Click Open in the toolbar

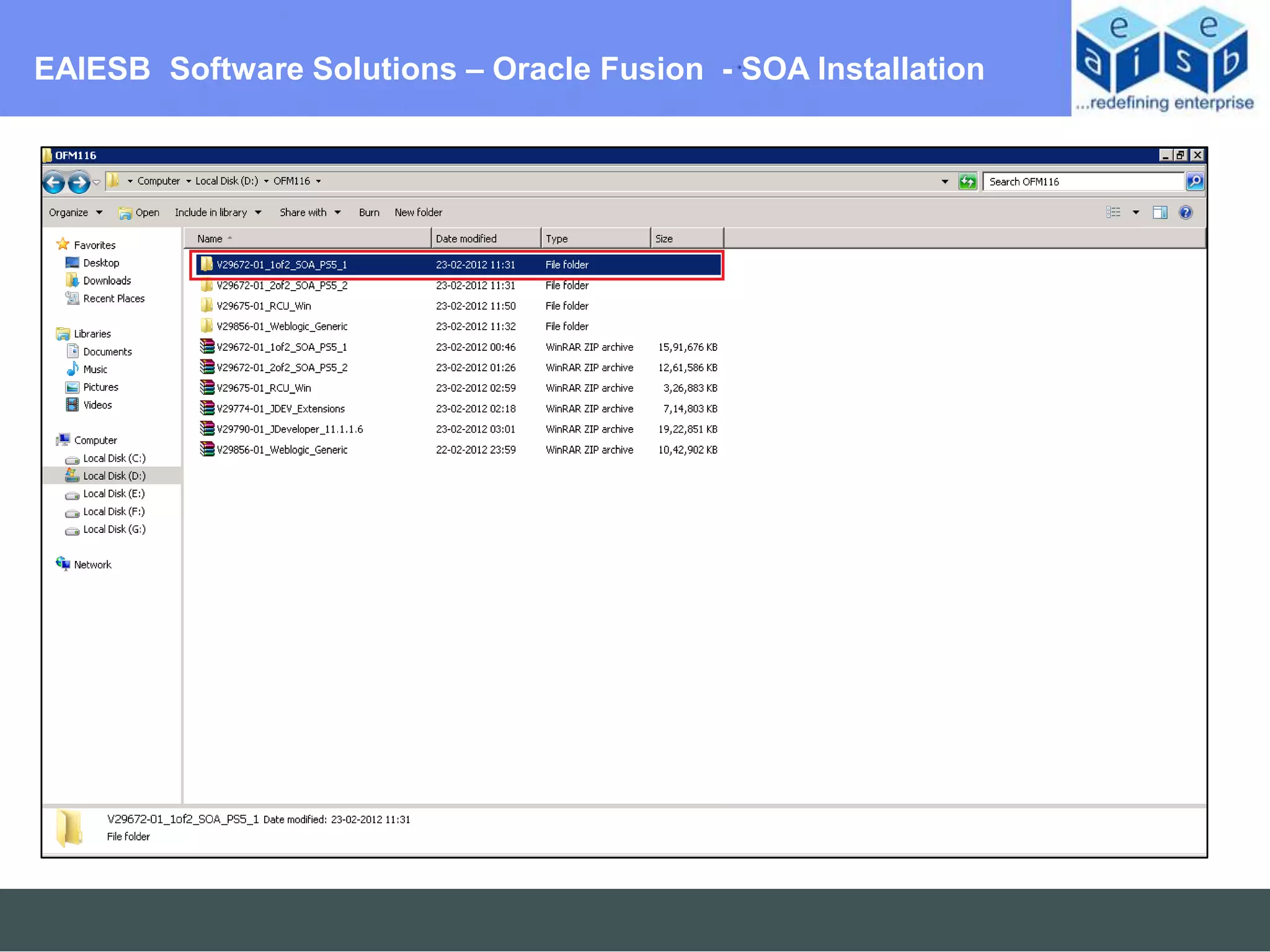tap(140, 213)
